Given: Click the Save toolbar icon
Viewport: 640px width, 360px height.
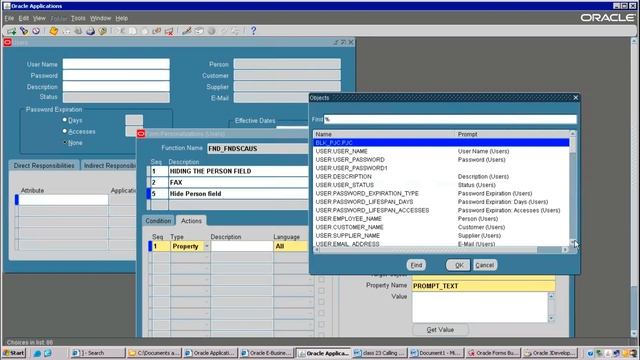Looking at the screenshot, I should pyautogui.click(x=53, y=31).
